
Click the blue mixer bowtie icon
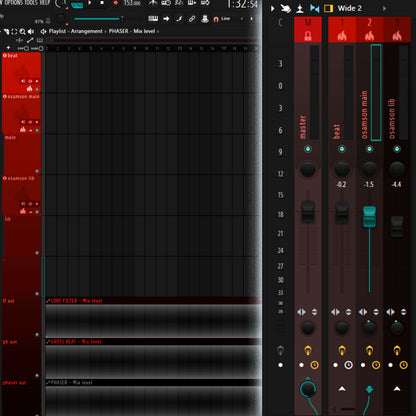[314, 8]
